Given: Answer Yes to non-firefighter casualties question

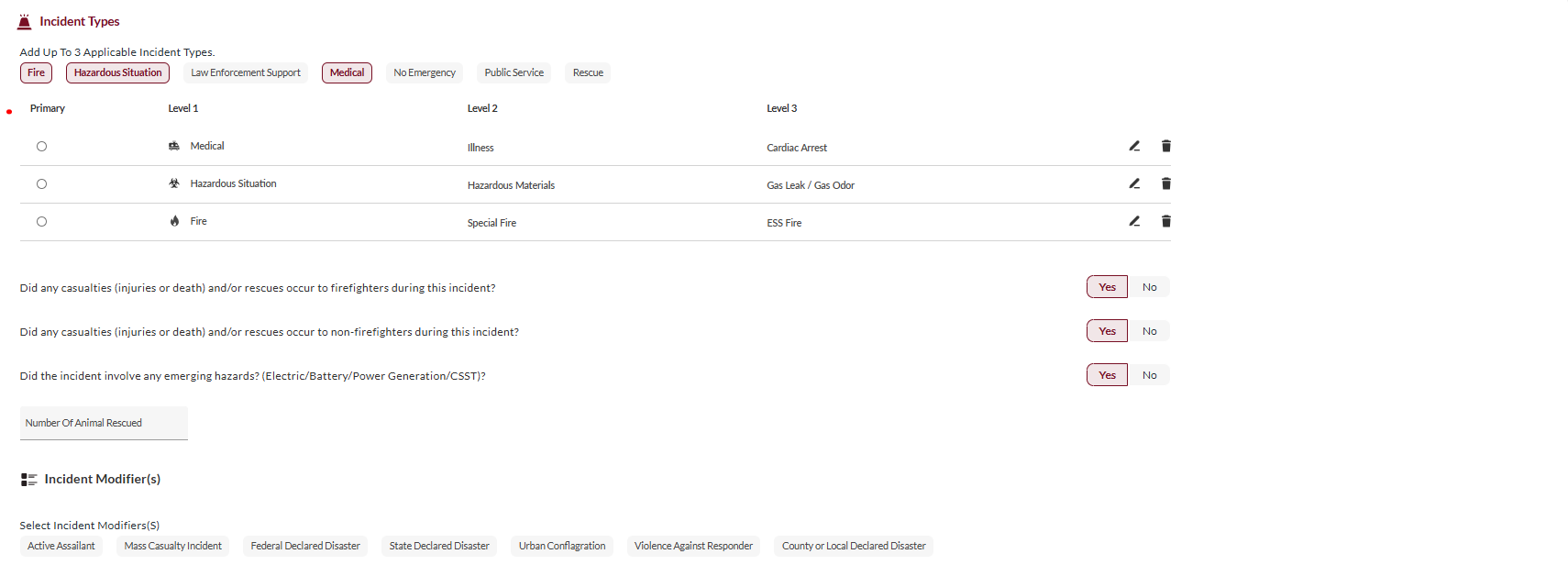Looking at the screenshot, I should 1107,331.
